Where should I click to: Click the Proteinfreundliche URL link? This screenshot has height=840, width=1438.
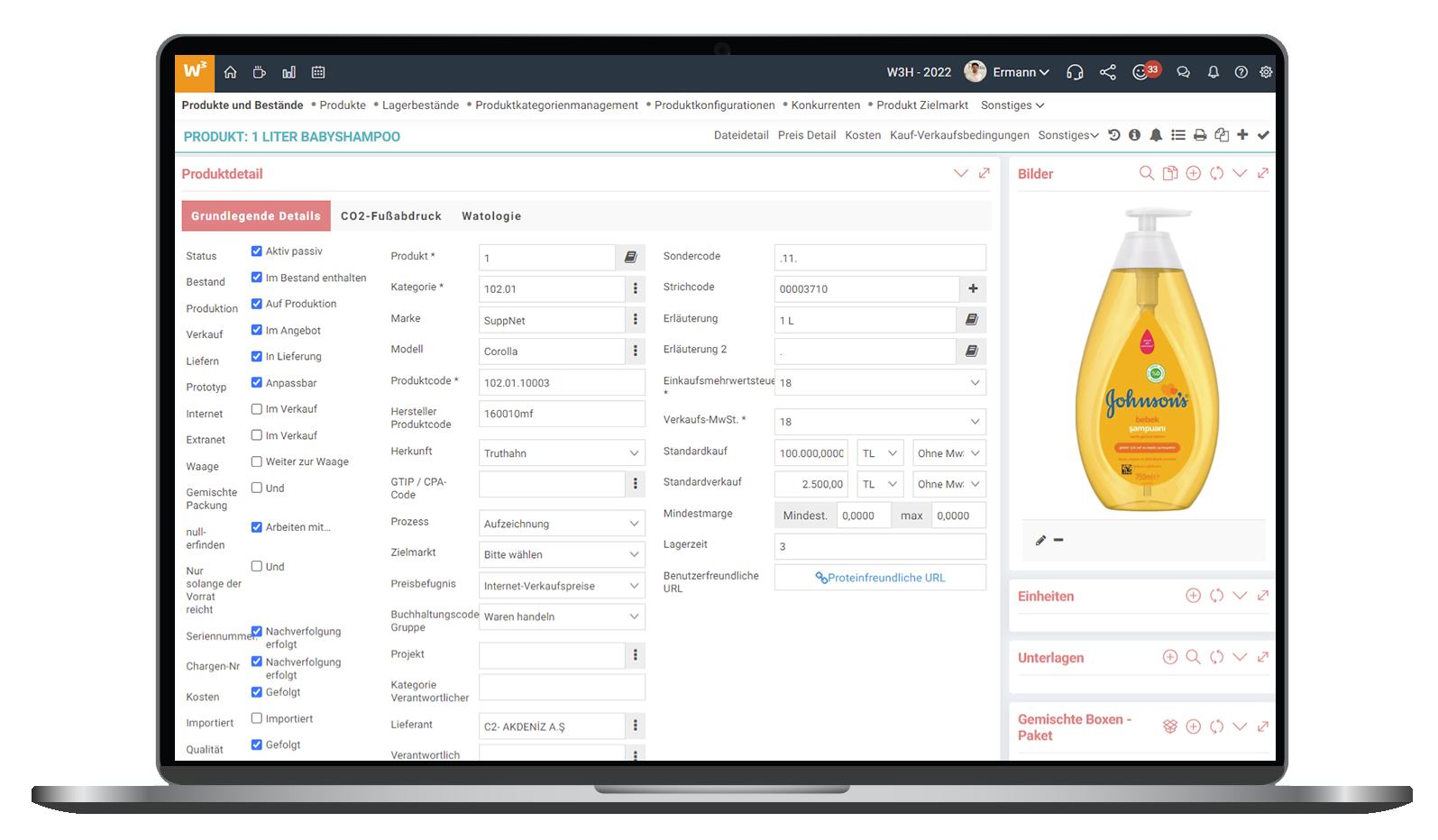[x=880, y=578]
